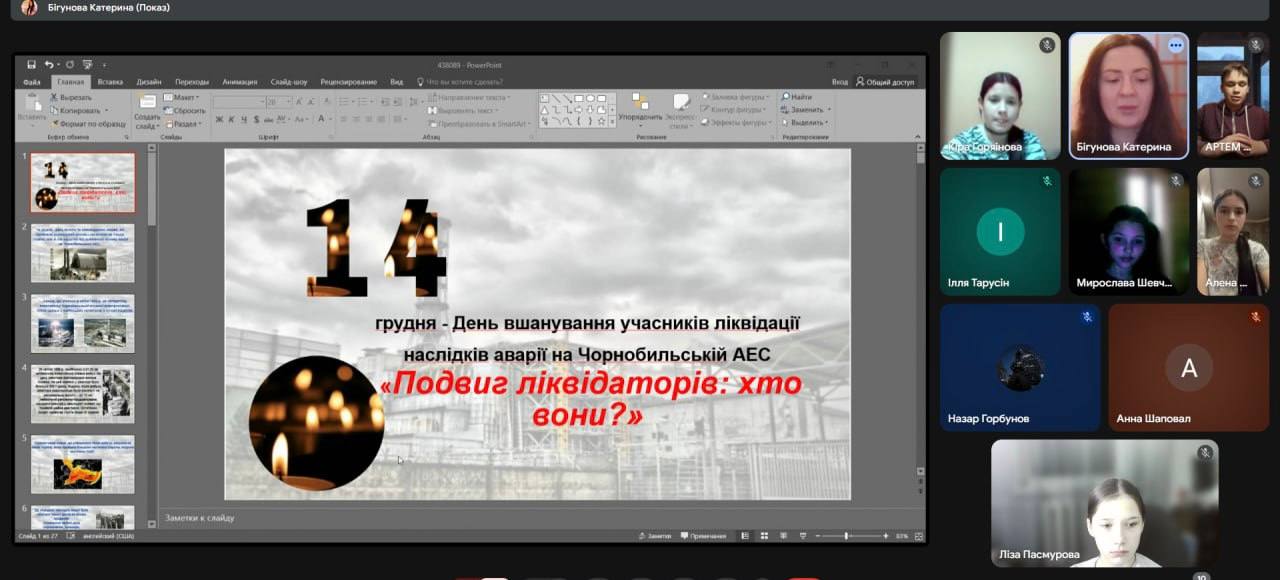Click the Общий доступ share button
The width and height of the screenshot is (1280, 580).
[885, 82]
